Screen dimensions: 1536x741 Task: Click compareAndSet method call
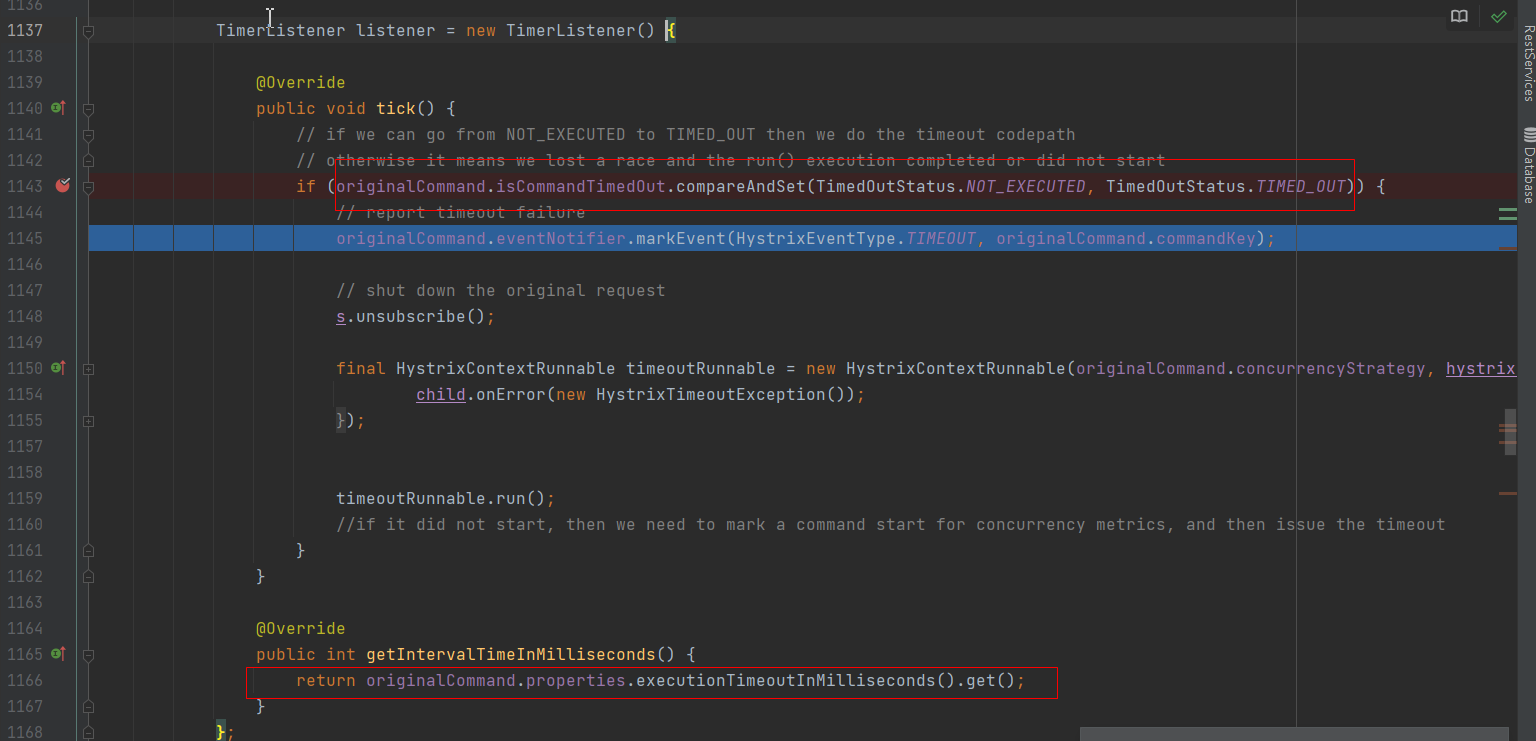click(741, 186)
